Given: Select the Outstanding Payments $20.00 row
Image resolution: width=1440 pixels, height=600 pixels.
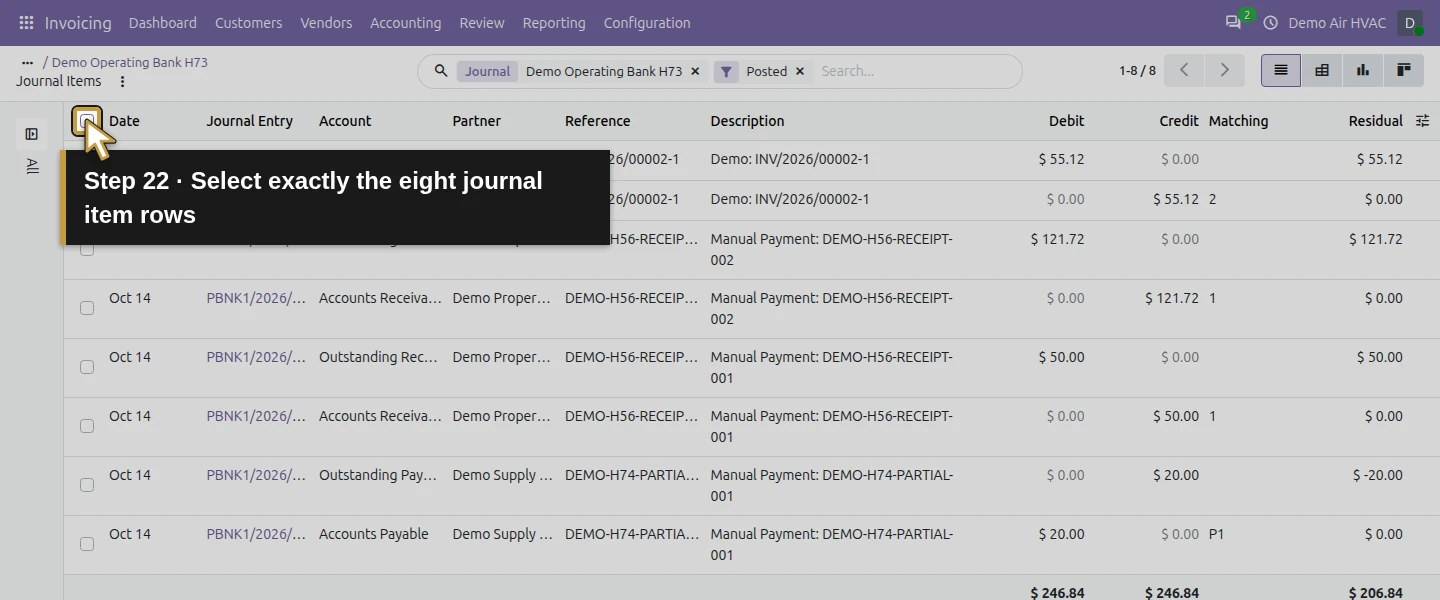Looking at the screenshot, I should pyautogui.click(x=87, y=485).
